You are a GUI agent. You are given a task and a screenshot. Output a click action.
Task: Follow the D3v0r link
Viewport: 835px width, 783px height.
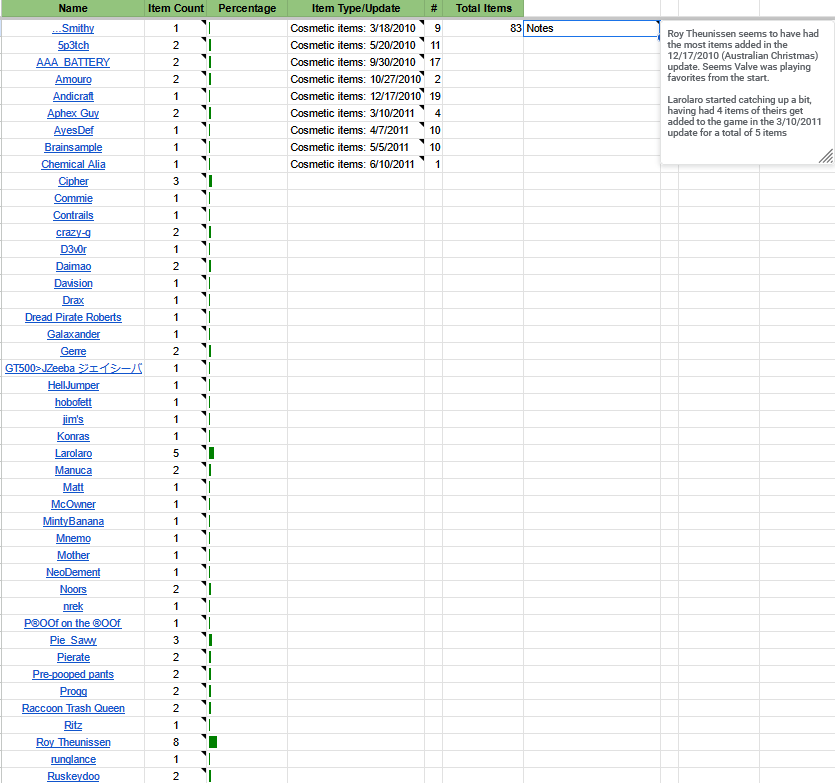(73, 250)
